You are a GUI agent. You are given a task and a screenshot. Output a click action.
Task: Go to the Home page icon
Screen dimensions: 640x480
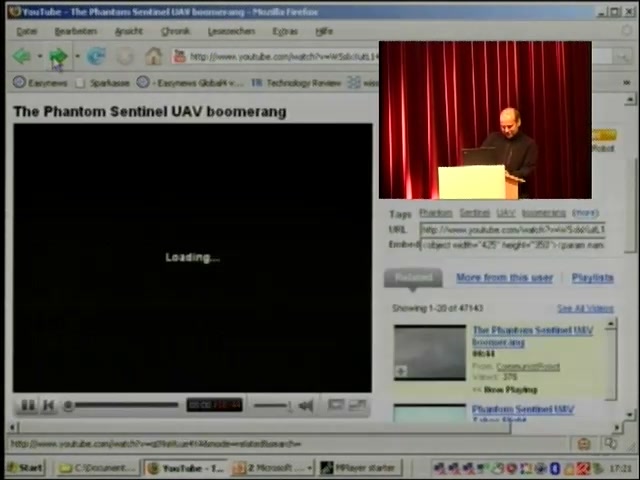click(x=154, y=56)
